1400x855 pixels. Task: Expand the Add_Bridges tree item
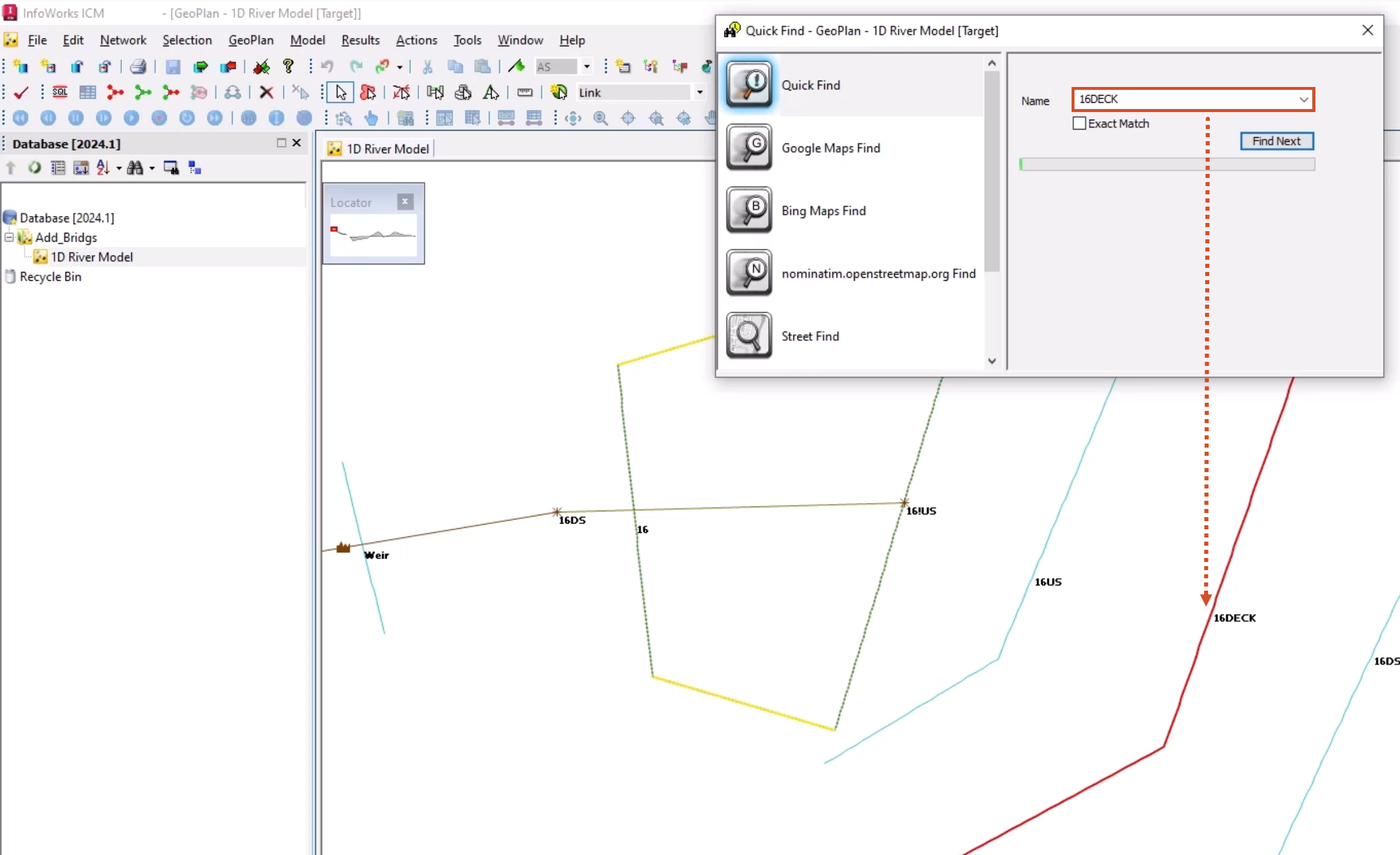pos(8,237)
